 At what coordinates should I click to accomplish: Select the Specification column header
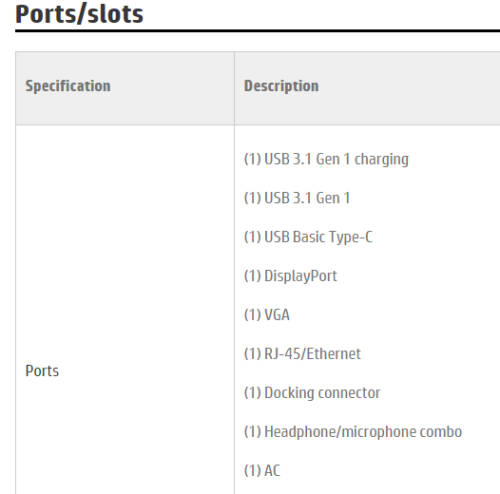68,86
